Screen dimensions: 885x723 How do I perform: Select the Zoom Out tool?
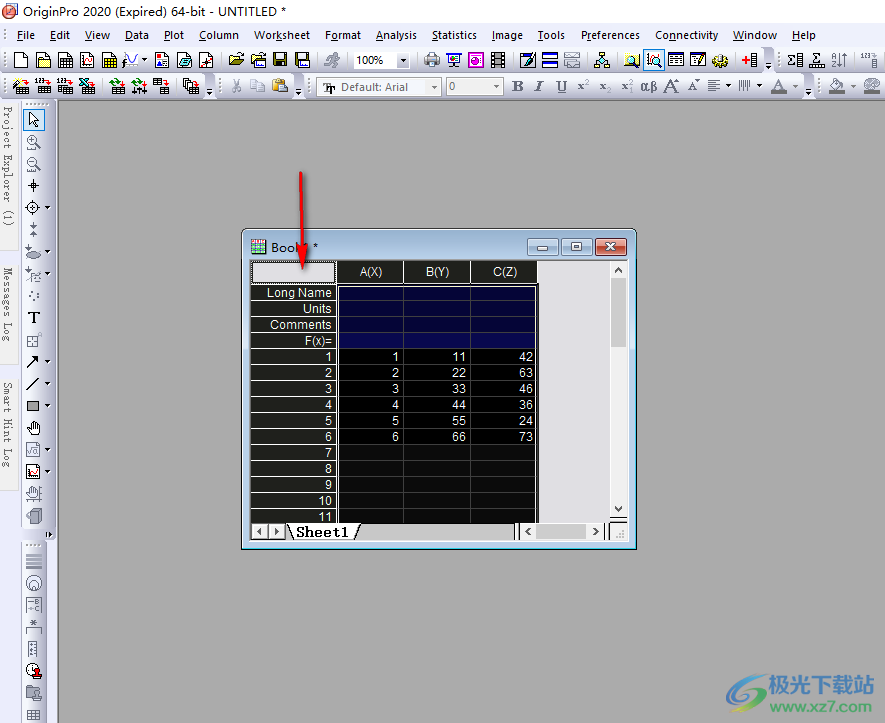[33, 164]
